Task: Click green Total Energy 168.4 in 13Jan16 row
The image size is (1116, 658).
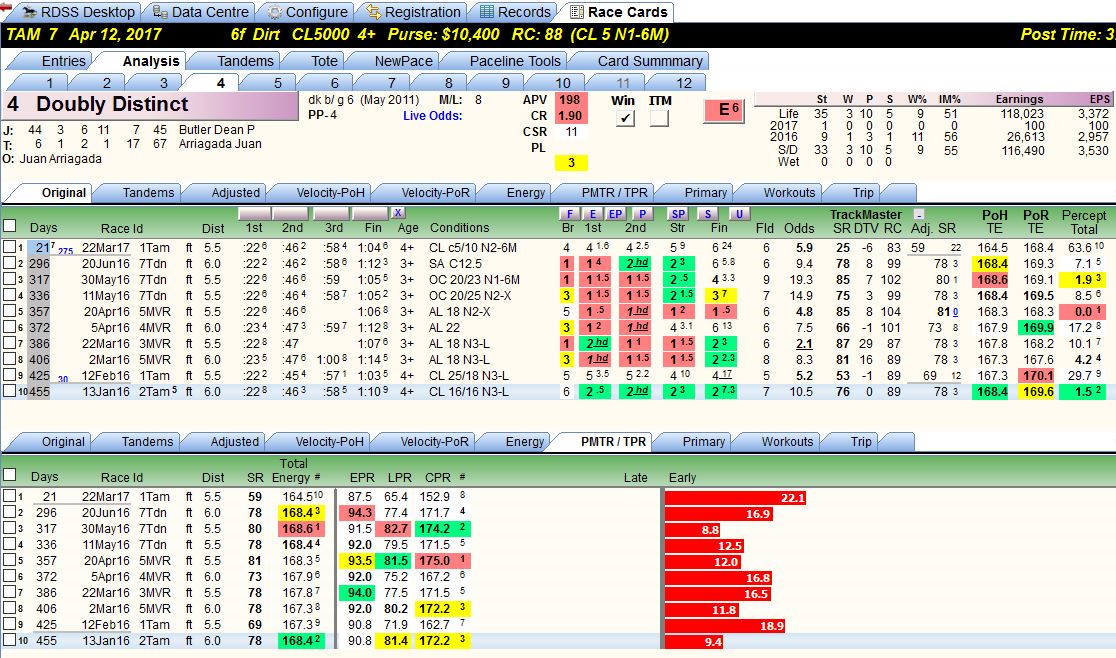Action: (302, 641)
